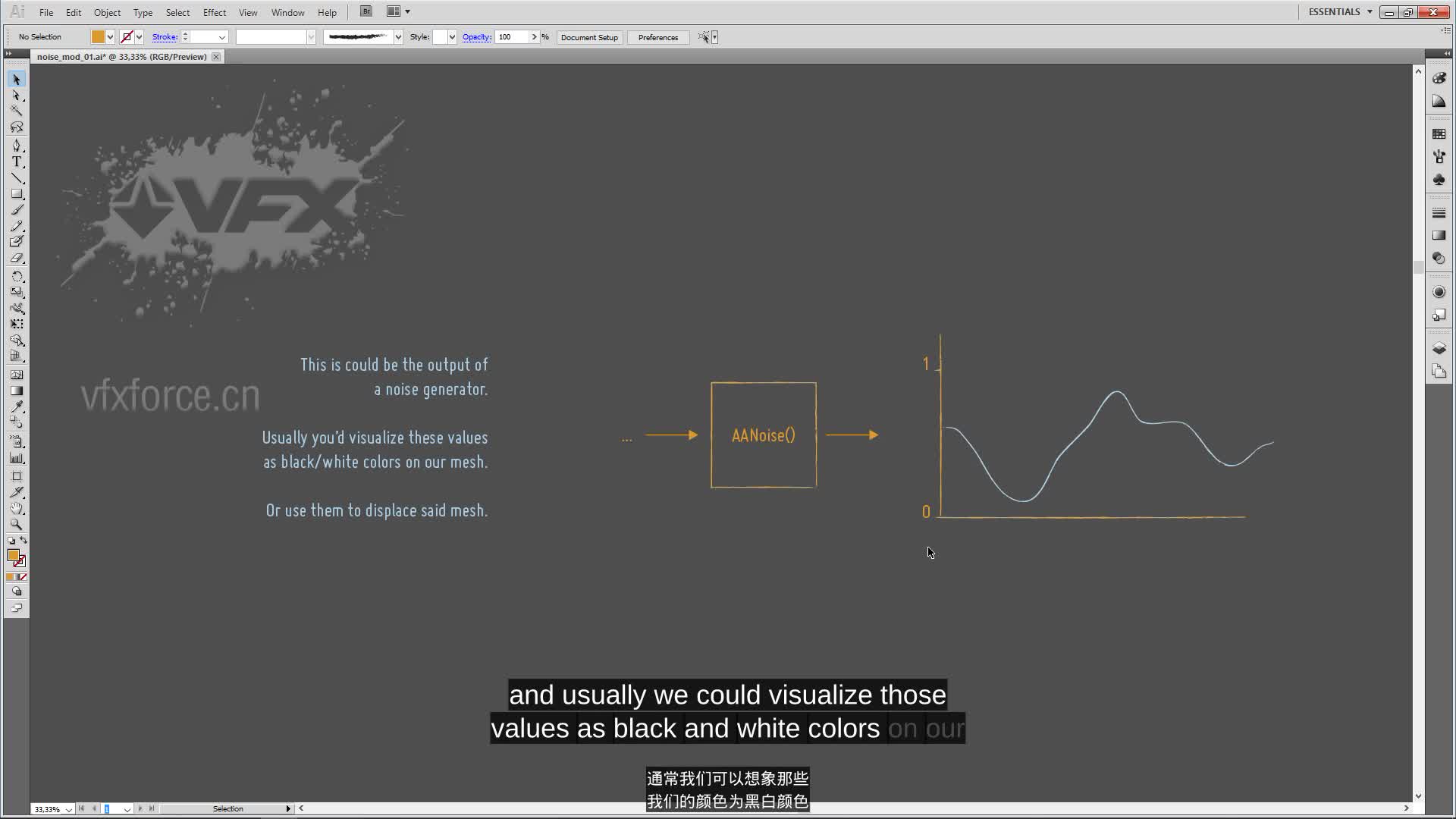This screenshot has height=819, width=1456.
Task: Switch to the noise_mod_01.ai document tab
Action: (x=121, y=57)
